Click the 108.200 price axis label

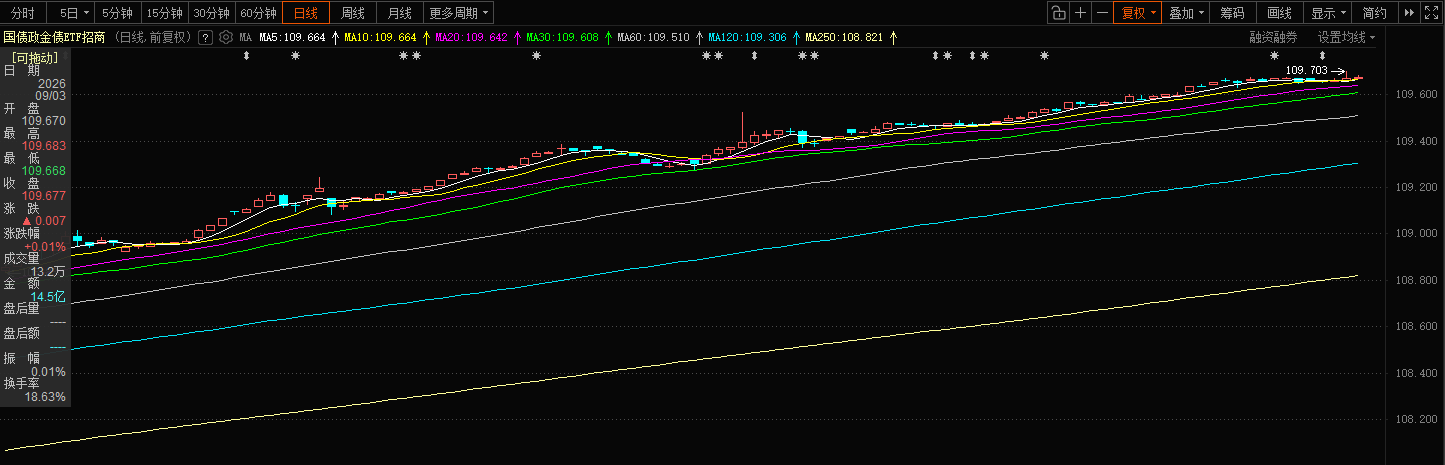tap(1416, 420)
